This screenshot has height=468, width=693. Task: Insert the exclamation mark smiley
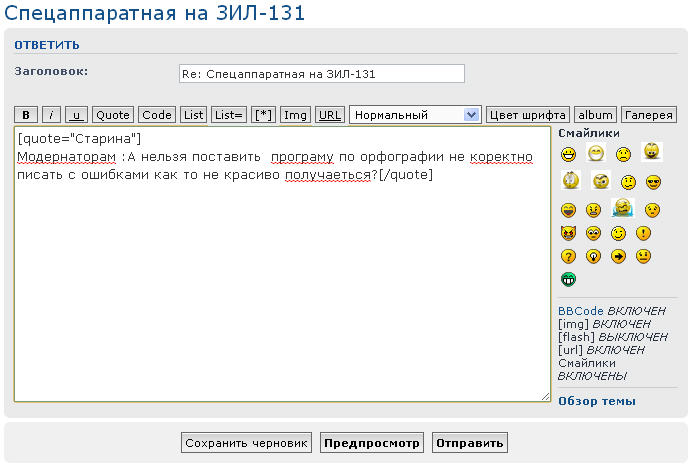click(x=644, y=233)
